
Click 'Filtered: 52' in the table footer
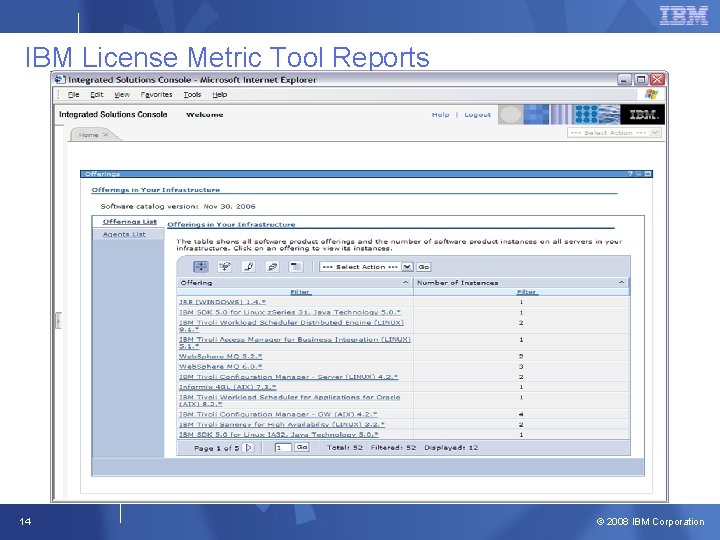point(393,447)
